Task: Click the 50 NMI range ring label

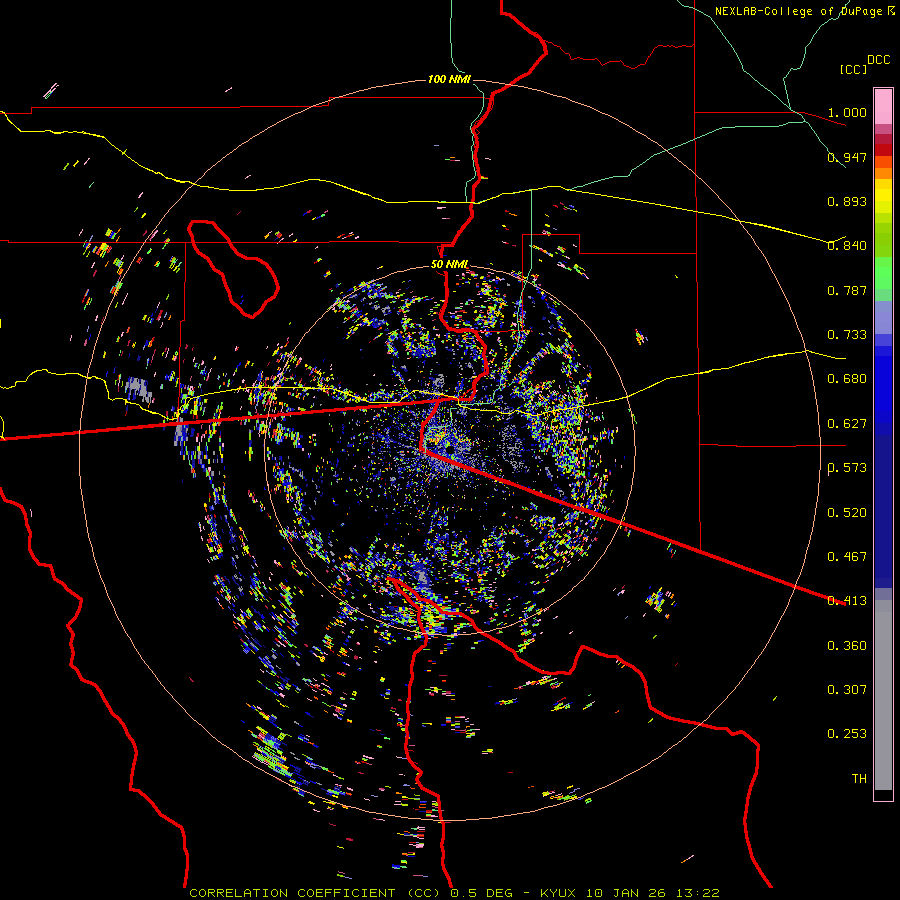Action: coord(450,265)
